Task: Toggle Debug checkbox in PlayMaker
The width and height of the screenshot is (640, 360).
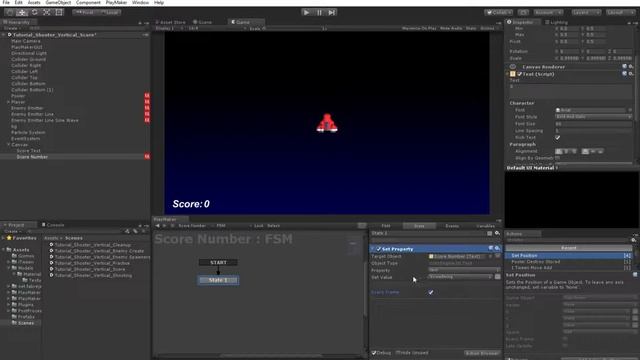Action: [x=373, y=353]
